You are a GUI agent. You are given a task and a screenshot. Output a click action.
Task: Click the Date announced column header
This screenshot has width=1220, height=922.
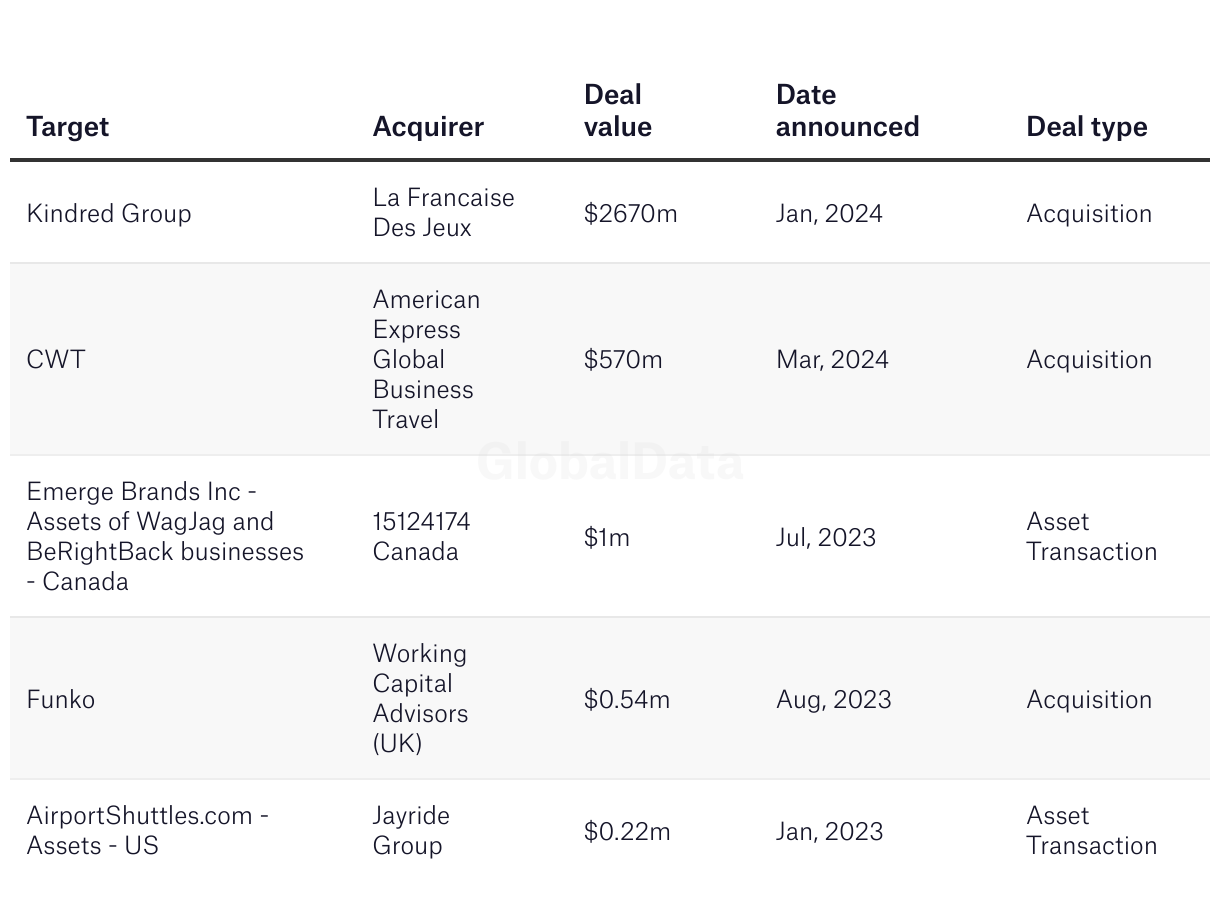coord(847,111)
